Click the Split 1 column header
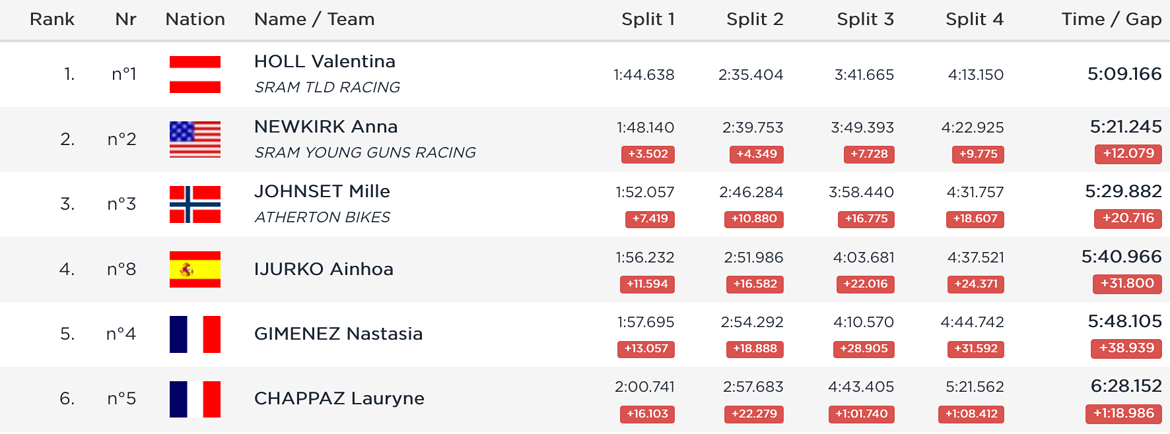This screenshot has width=1170, height=434. point(648,19)
